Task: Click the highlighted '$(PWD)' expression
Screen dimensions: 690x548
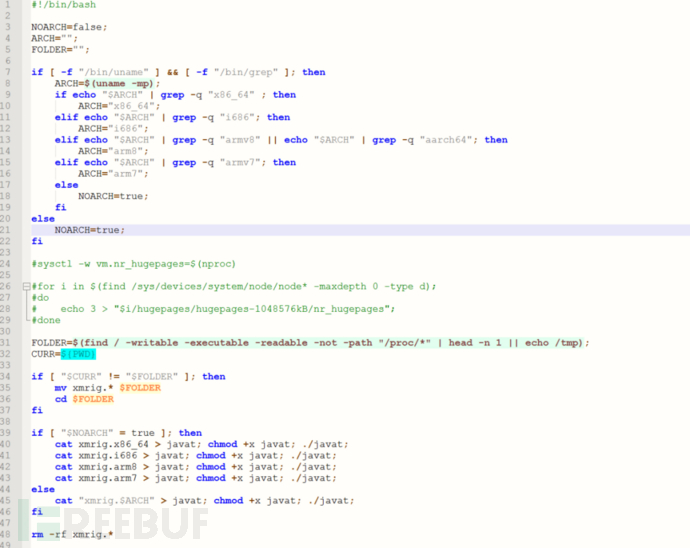Action: click(78, 354)
